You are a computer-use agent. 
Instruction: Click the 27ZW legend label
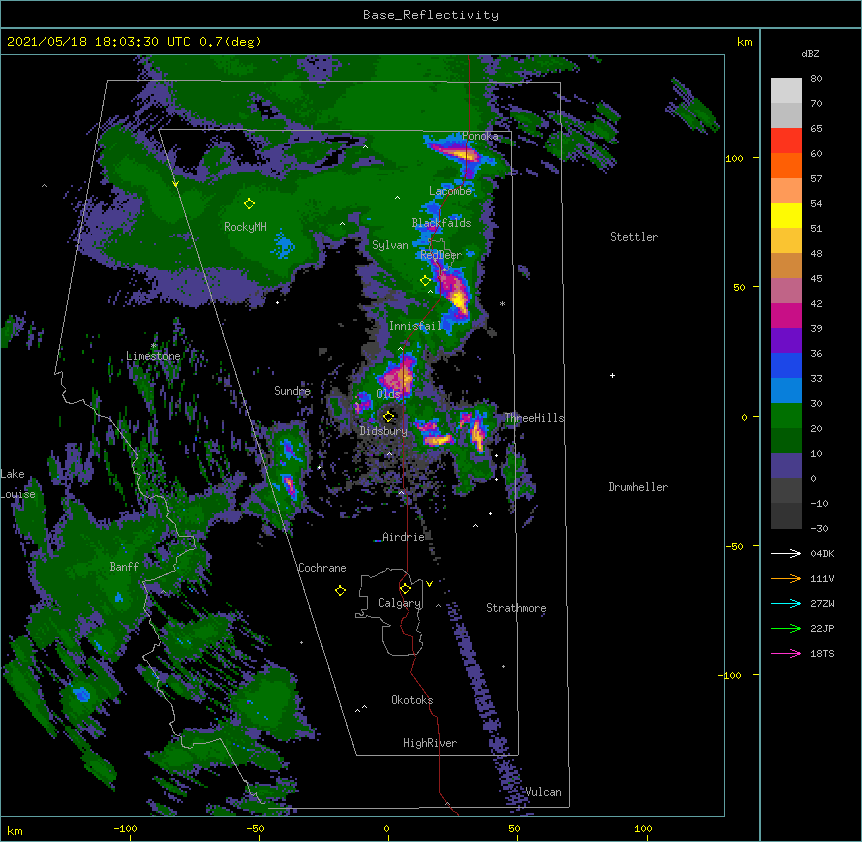(x=822, y=603)
